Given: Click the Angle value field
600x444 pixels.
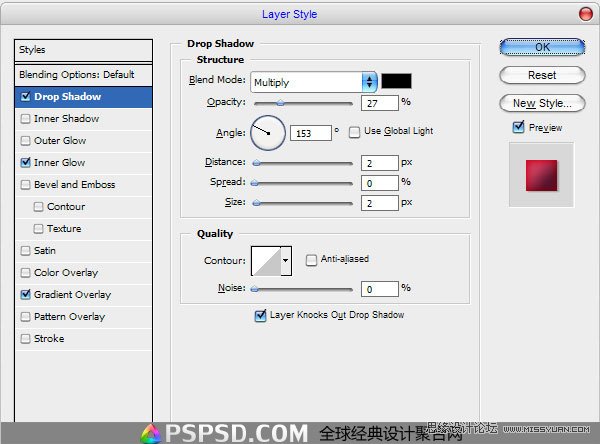Looking at the screenshot, I should 311,133.
